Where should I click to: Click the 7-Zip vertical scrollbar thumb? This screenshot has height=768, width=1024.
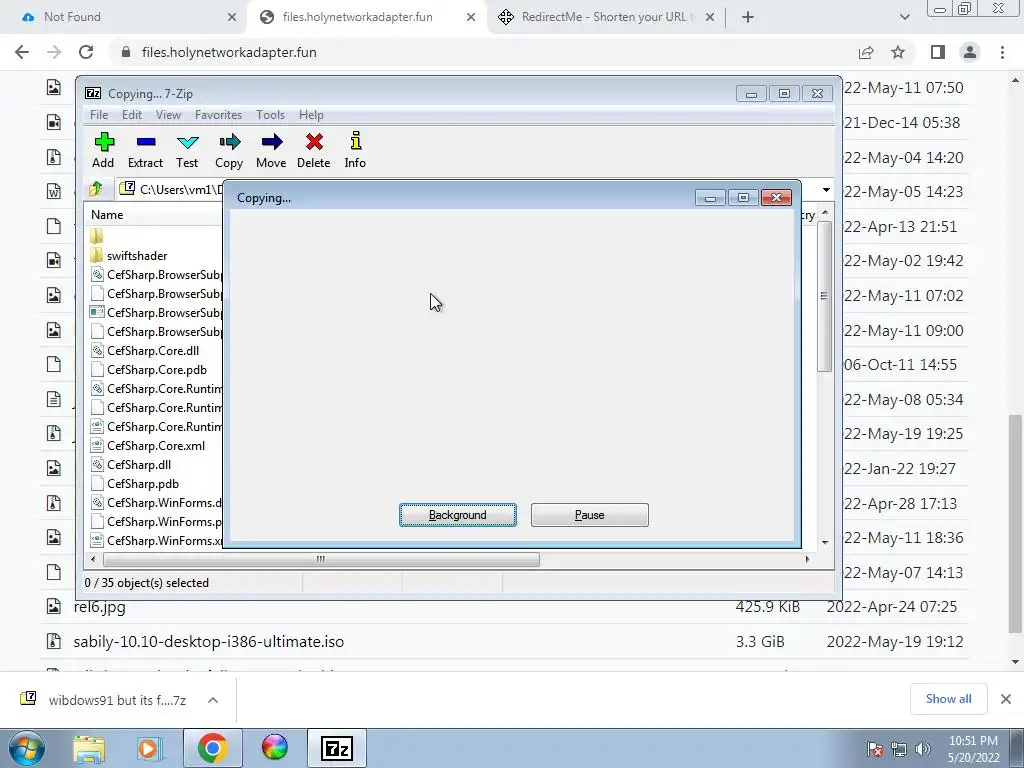pos(824,296)
